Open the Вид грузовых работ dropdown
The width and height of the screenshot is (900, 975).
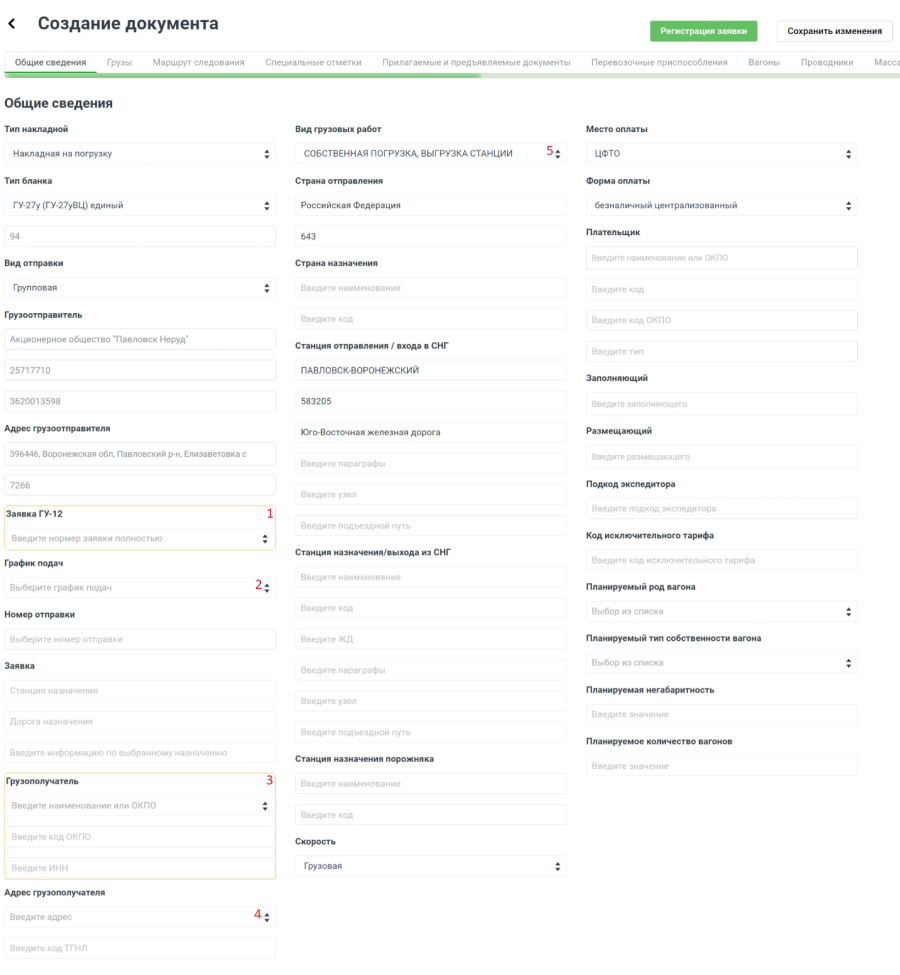(430, 154)
